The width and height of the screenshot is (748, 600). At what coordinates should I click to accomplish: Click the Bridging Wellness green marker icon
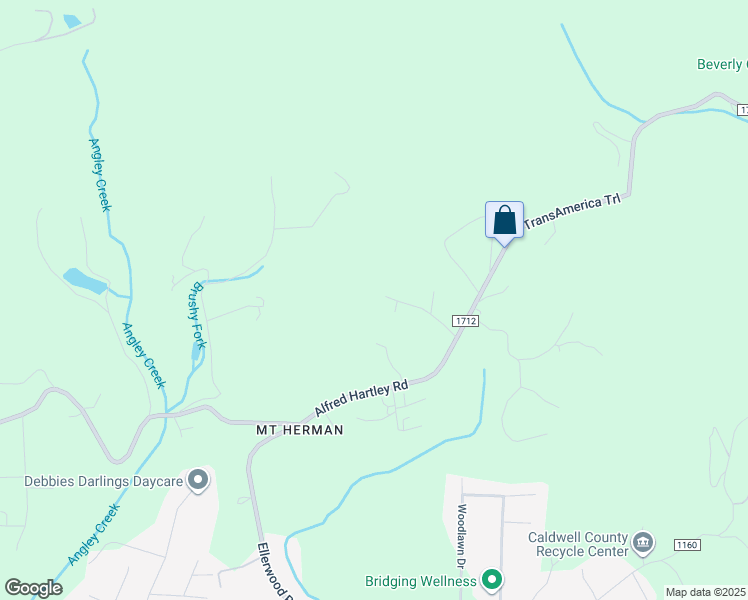pyautogui.click(x=492, y=580)
